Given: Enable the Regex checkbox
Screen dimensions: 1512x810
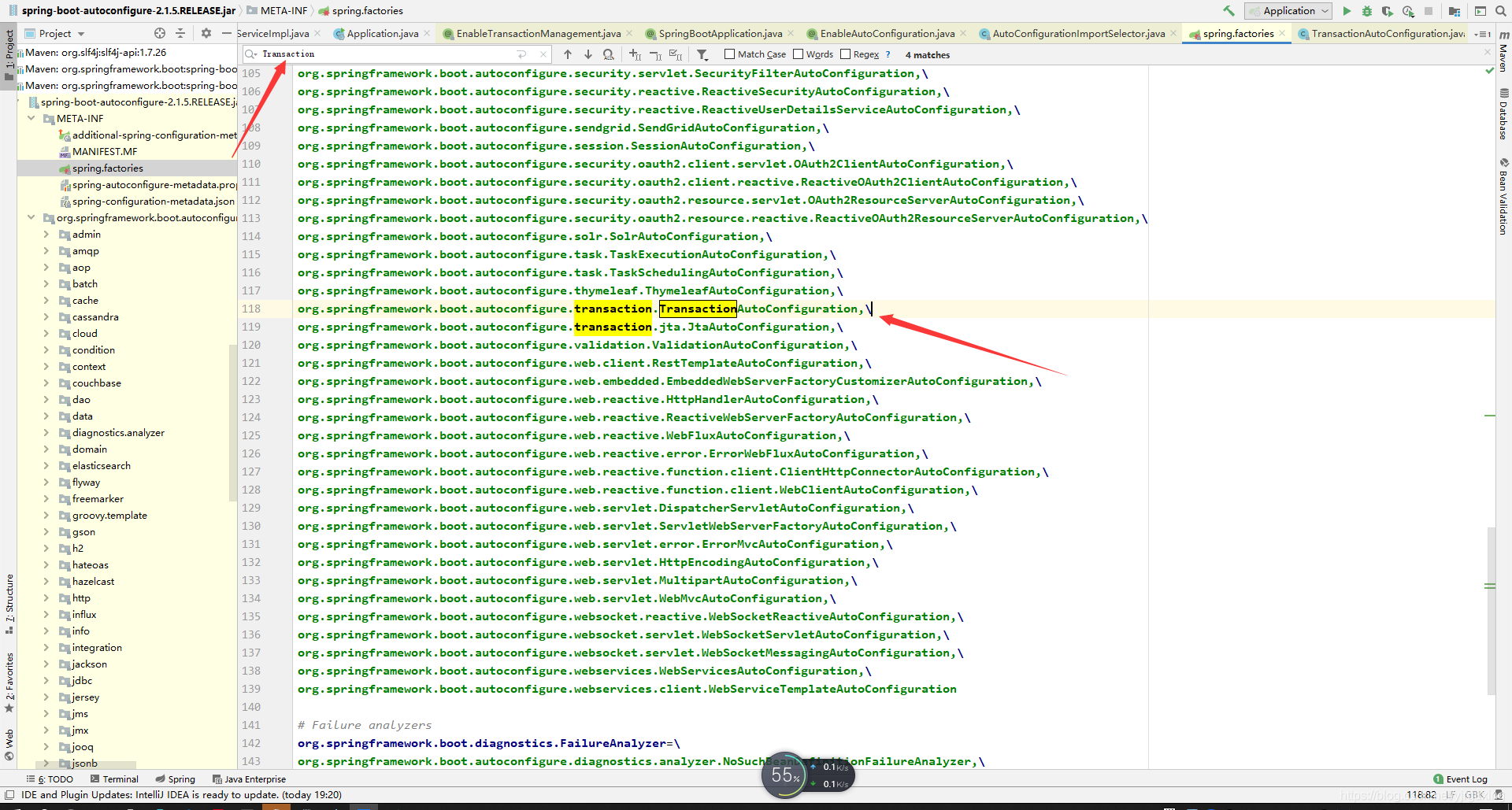Looking at the screenshot, I should coord(846,54).
